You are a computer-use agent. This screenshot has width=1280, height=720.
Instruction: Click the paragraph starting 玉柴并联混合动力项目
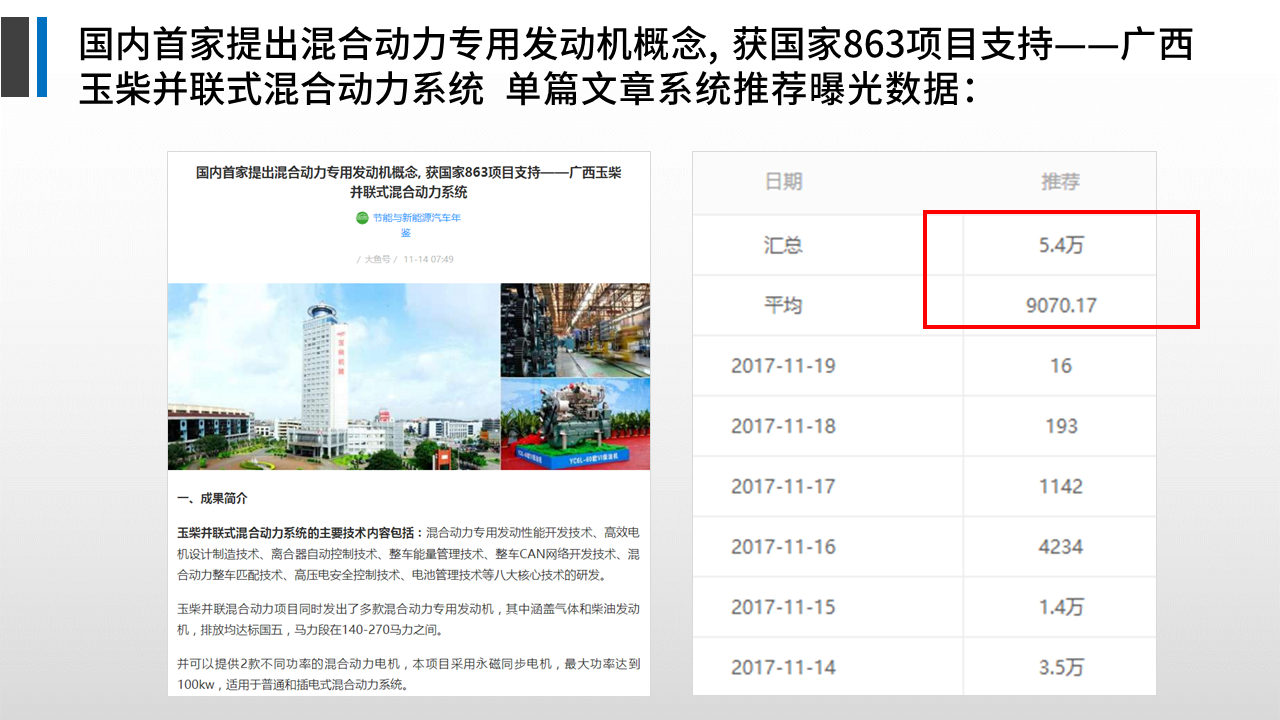408,620
